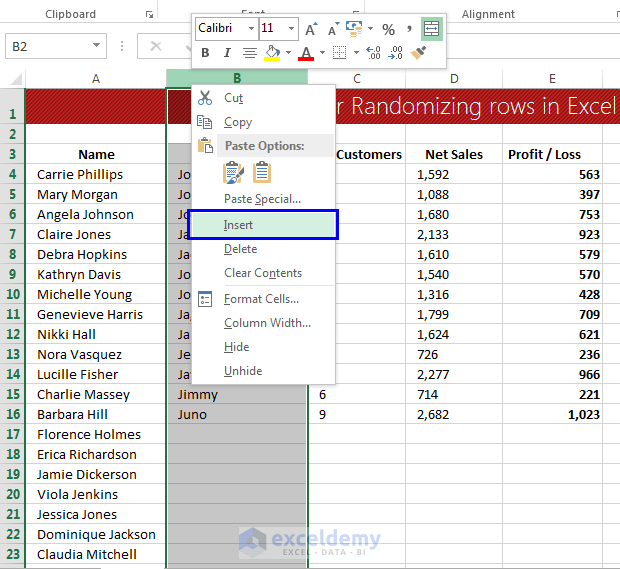
Task: Select Profit / Loss header cell
Action: click(x=552, y=154)
